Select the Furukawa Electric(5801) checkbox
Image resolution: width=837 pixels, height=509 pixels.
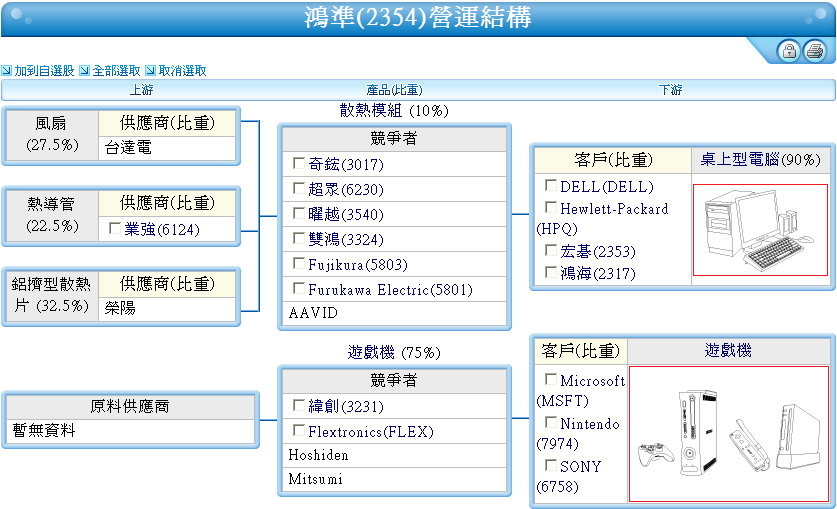tap(299, 289)
